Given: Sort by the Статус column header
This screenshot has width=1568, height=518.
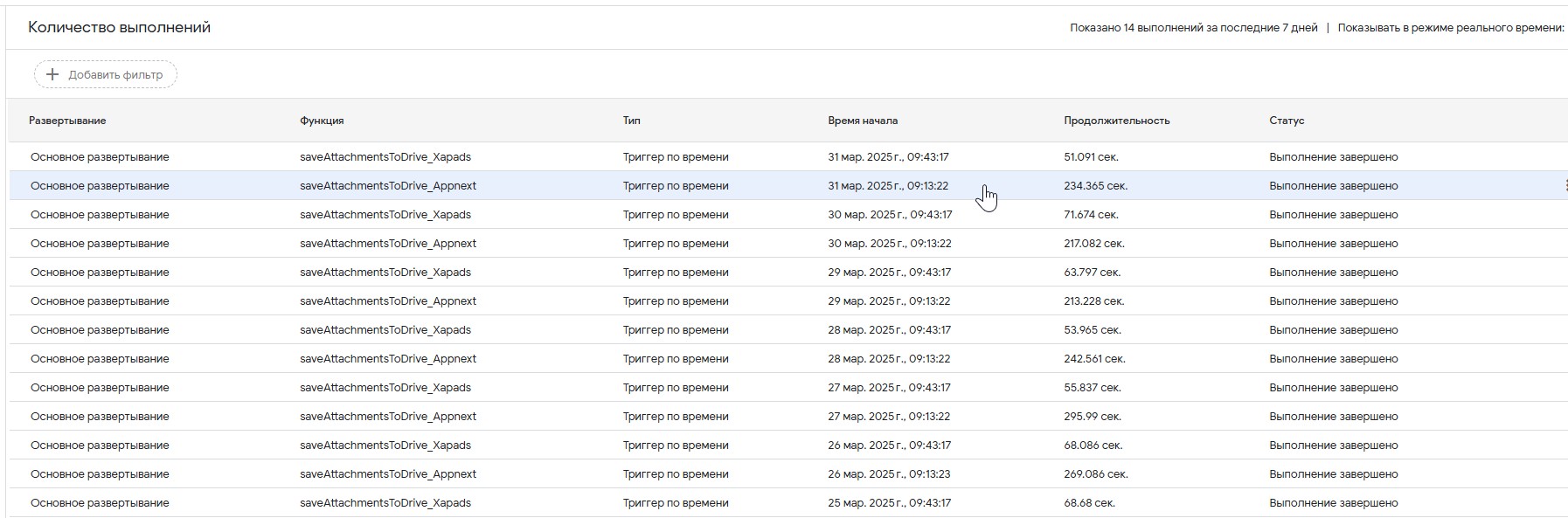Looking at the screenshot, I should pyautogui.click(x=1287, y=121).
